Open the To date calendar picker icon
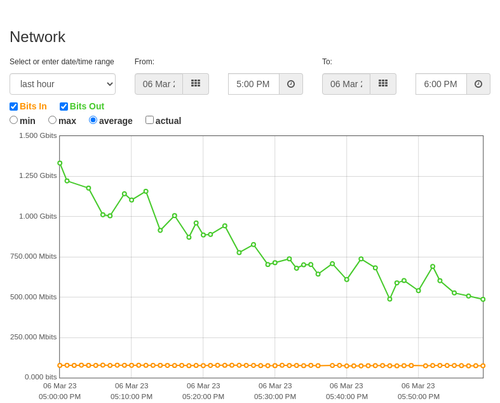The height and width of the screenshot is (403, 500). pyautogui.click(x=383, y=84)
